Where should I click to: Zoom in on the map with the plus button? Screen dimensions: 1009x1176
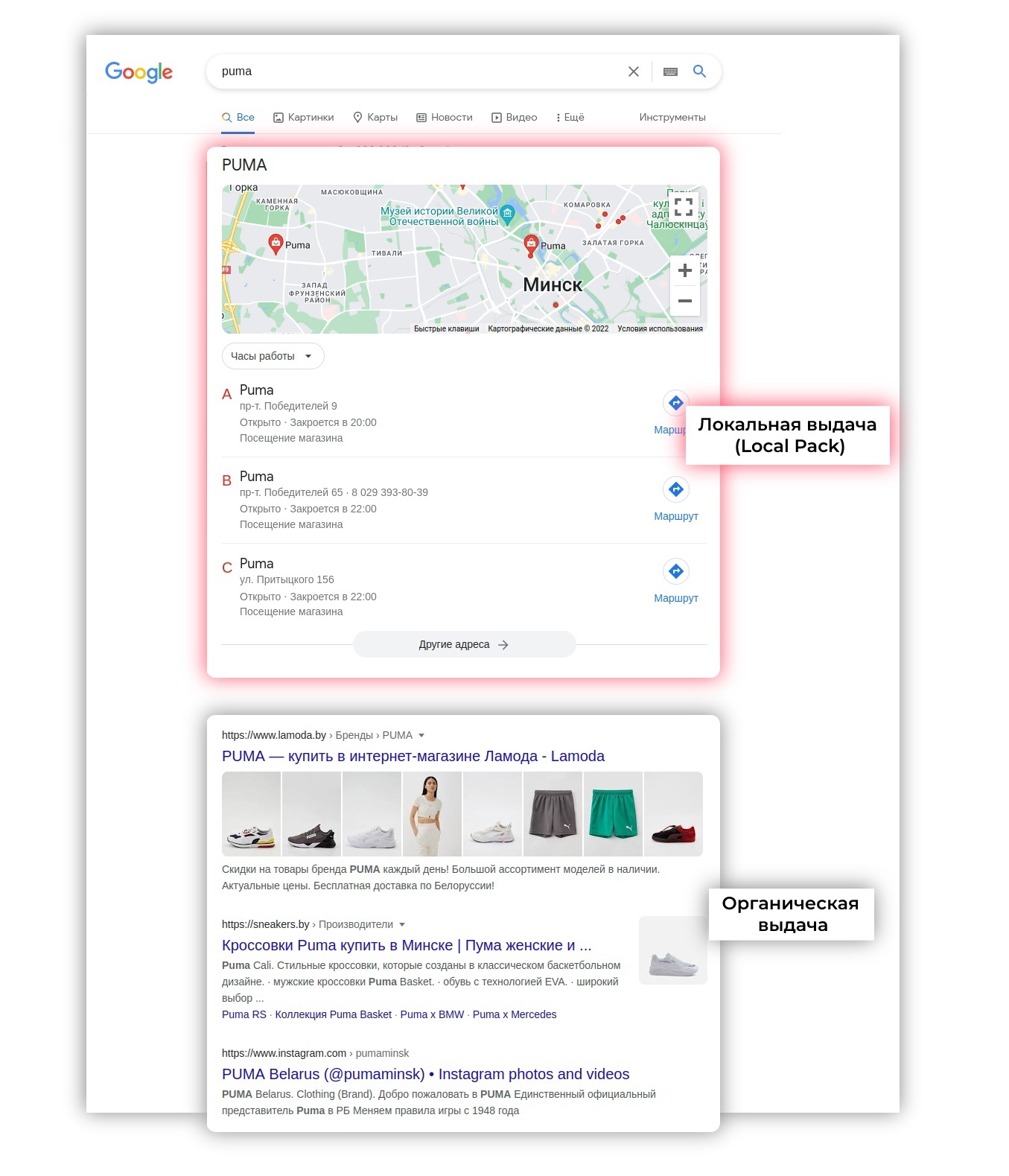pos(685,270)
